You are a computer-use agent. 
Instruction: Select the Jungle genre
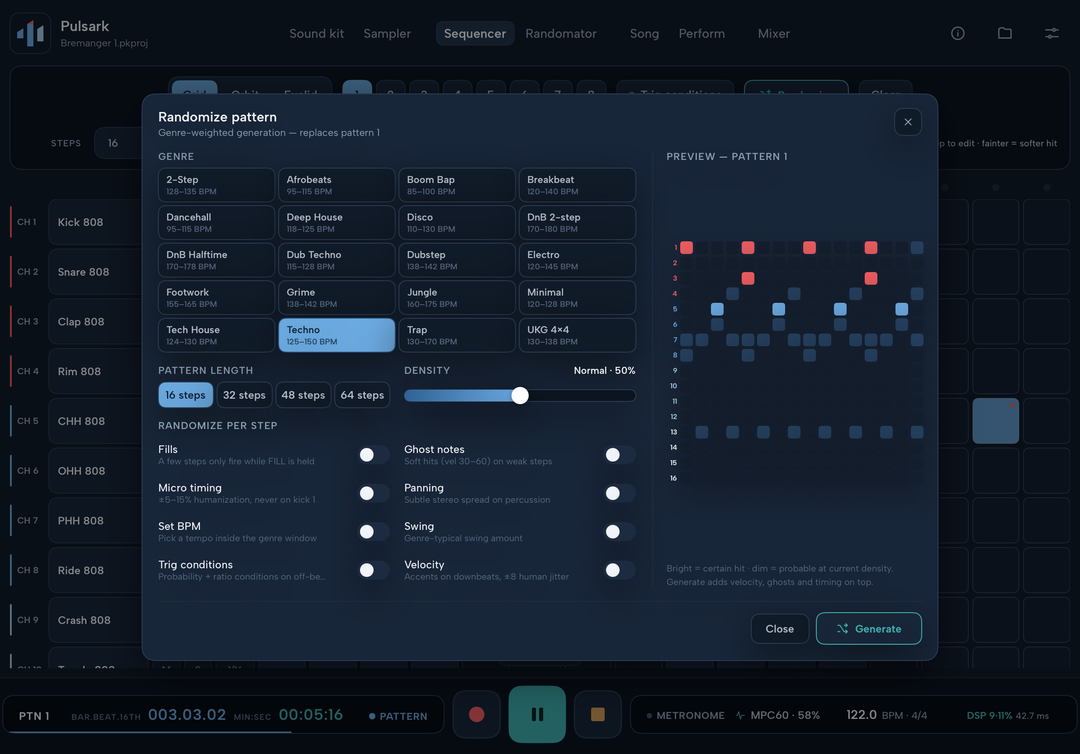point(457,297)
